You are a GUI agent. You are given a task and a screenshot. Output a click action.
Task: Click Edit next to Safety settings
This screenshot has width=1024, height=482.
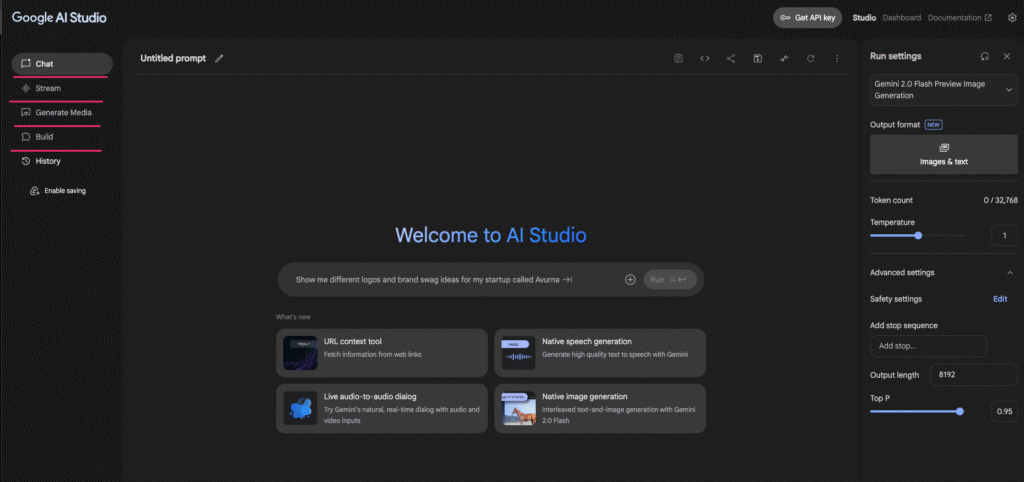[1000, 299]
